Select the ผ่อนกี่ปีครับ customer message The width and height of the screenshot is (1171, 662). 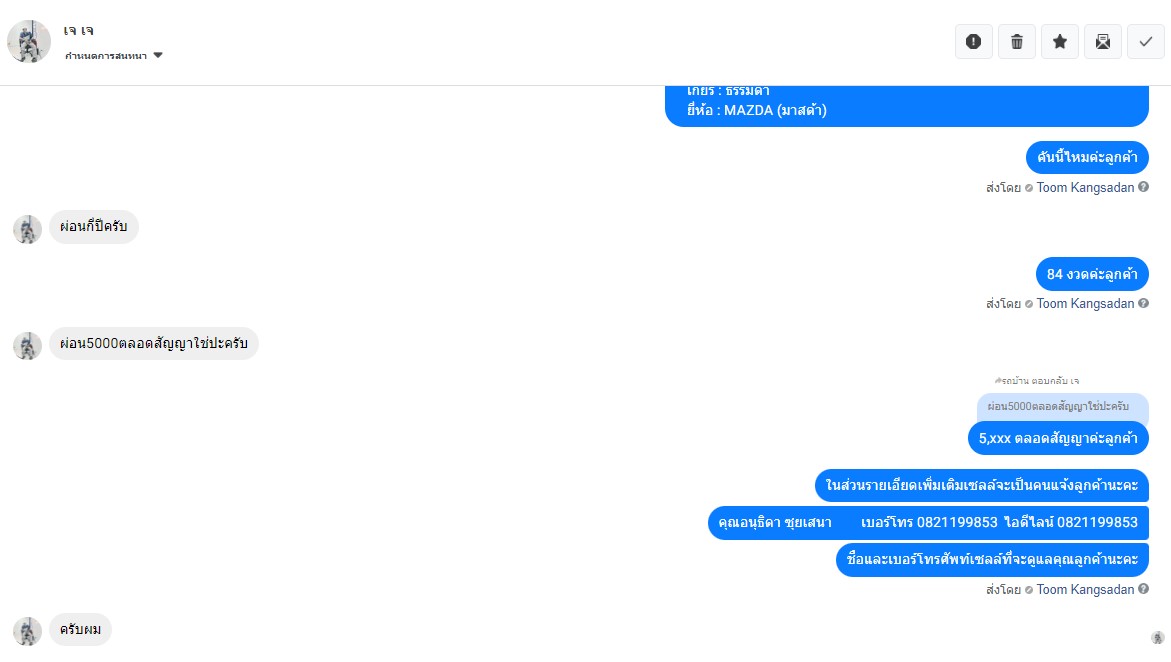click(94, 226)
